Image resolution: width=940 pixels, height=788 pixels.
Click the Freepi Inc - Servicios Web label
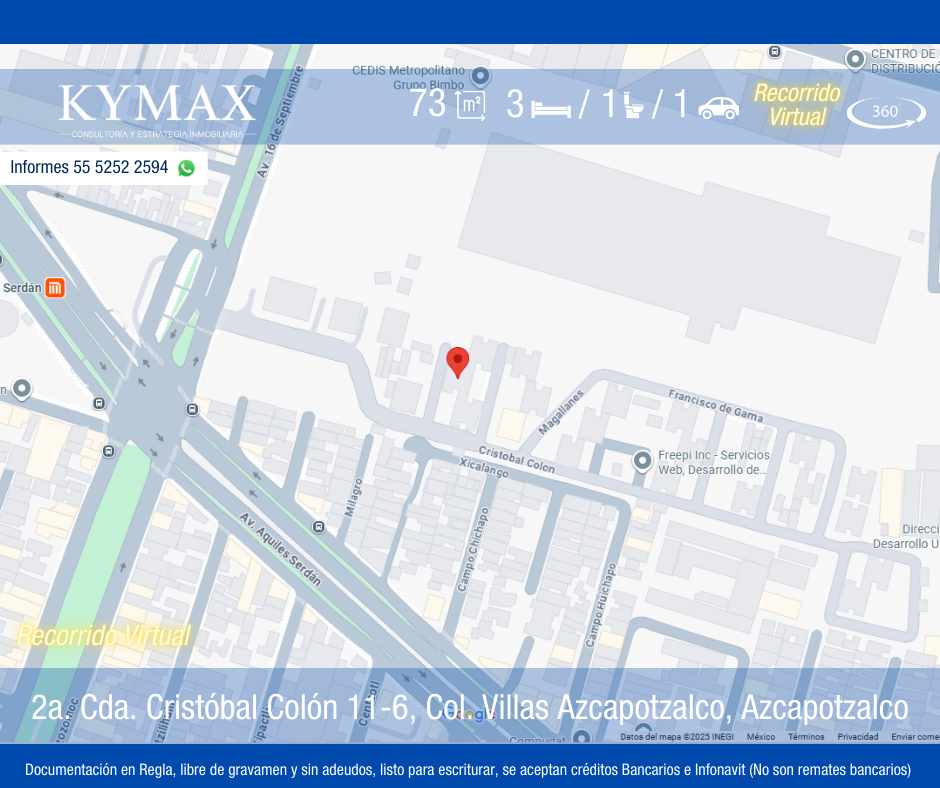click(x=713, y=462)
